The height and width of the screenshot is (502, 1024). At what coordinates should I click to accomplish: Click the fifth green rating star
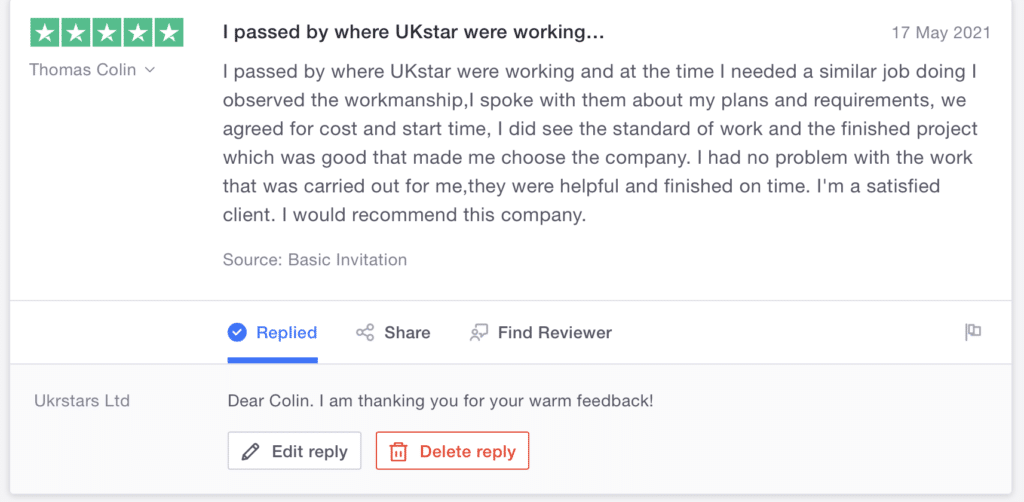pyautogui.click(x=169, y=32)
